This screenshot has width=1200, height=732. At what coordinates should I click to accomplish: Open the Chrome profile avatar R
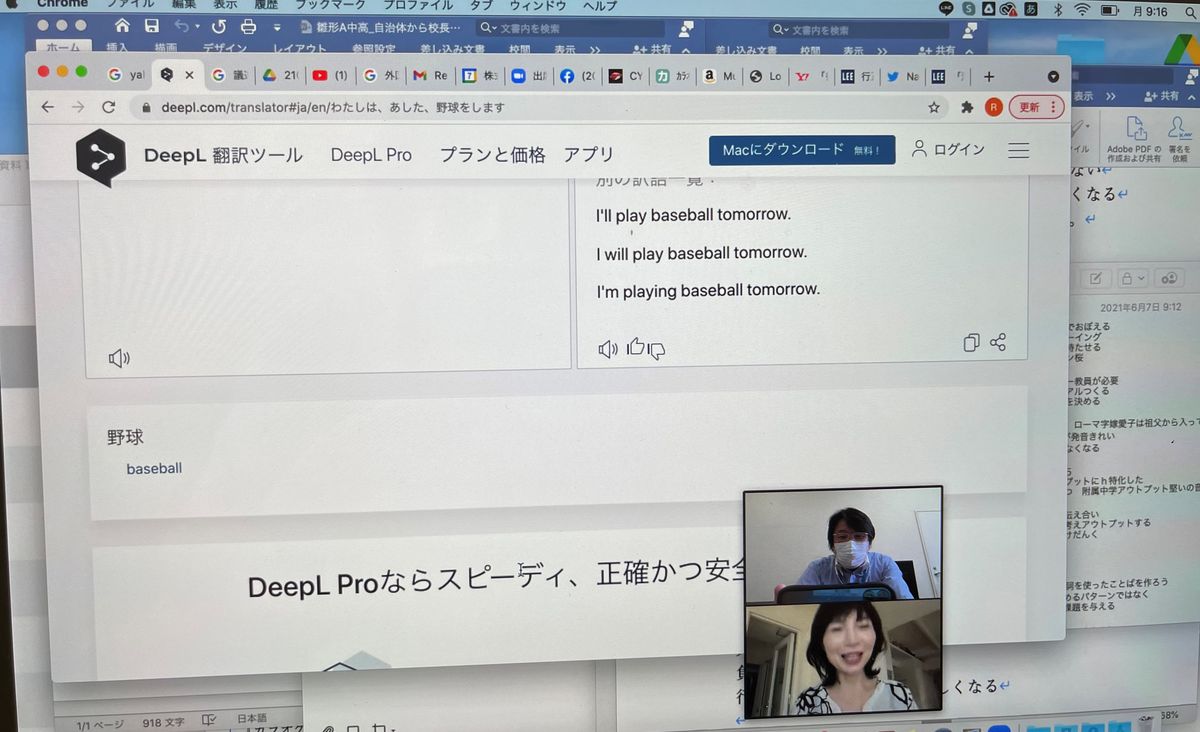pyautogui.click(x=993, y=107)
